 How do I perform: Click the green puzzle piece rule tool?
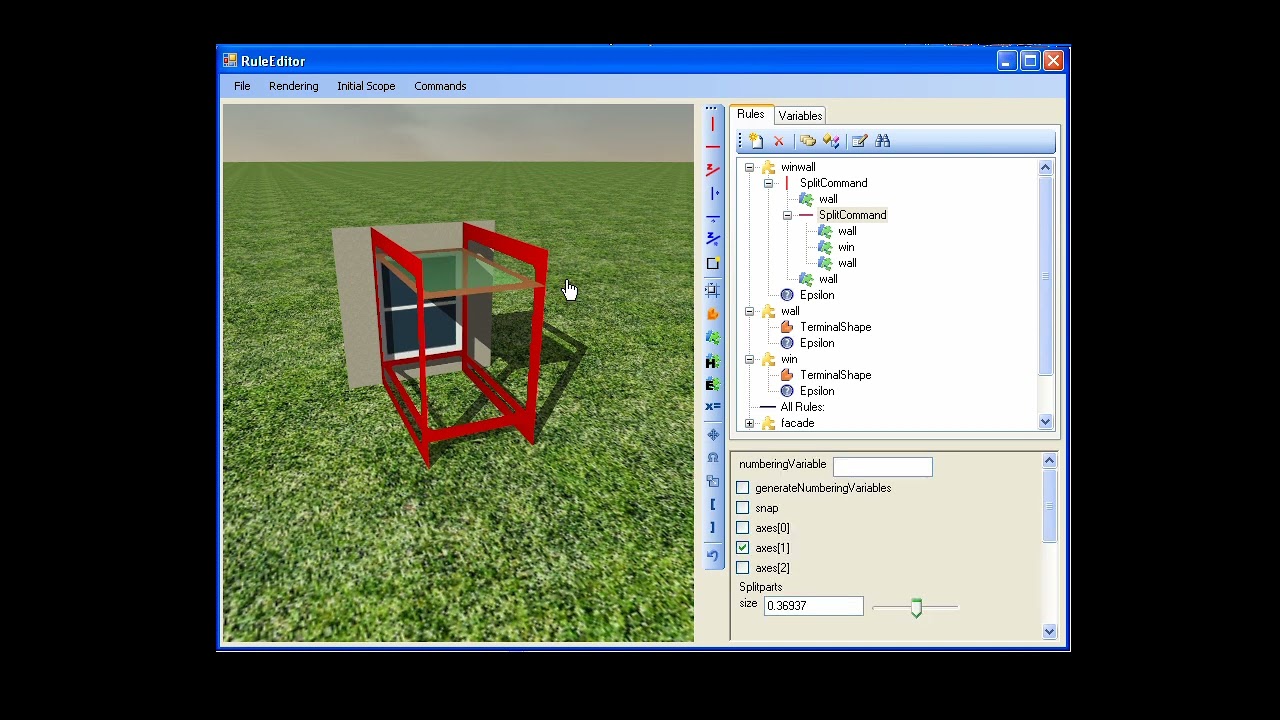point(712,337)
